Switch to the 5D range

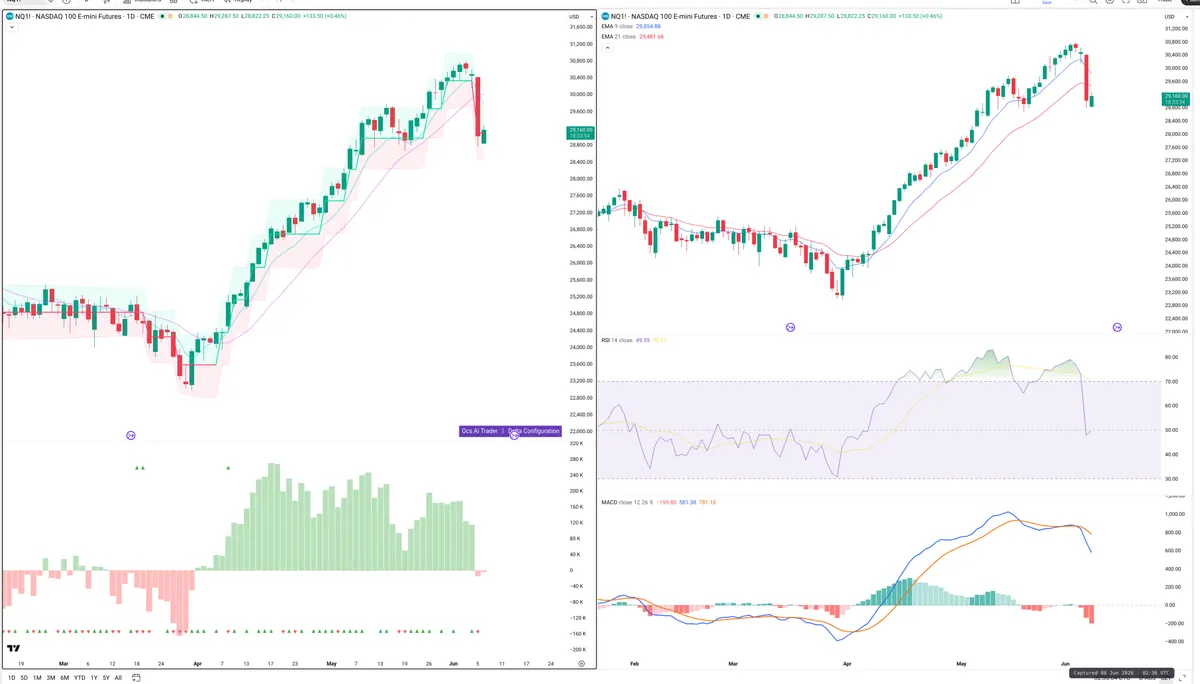coord(24,677)
